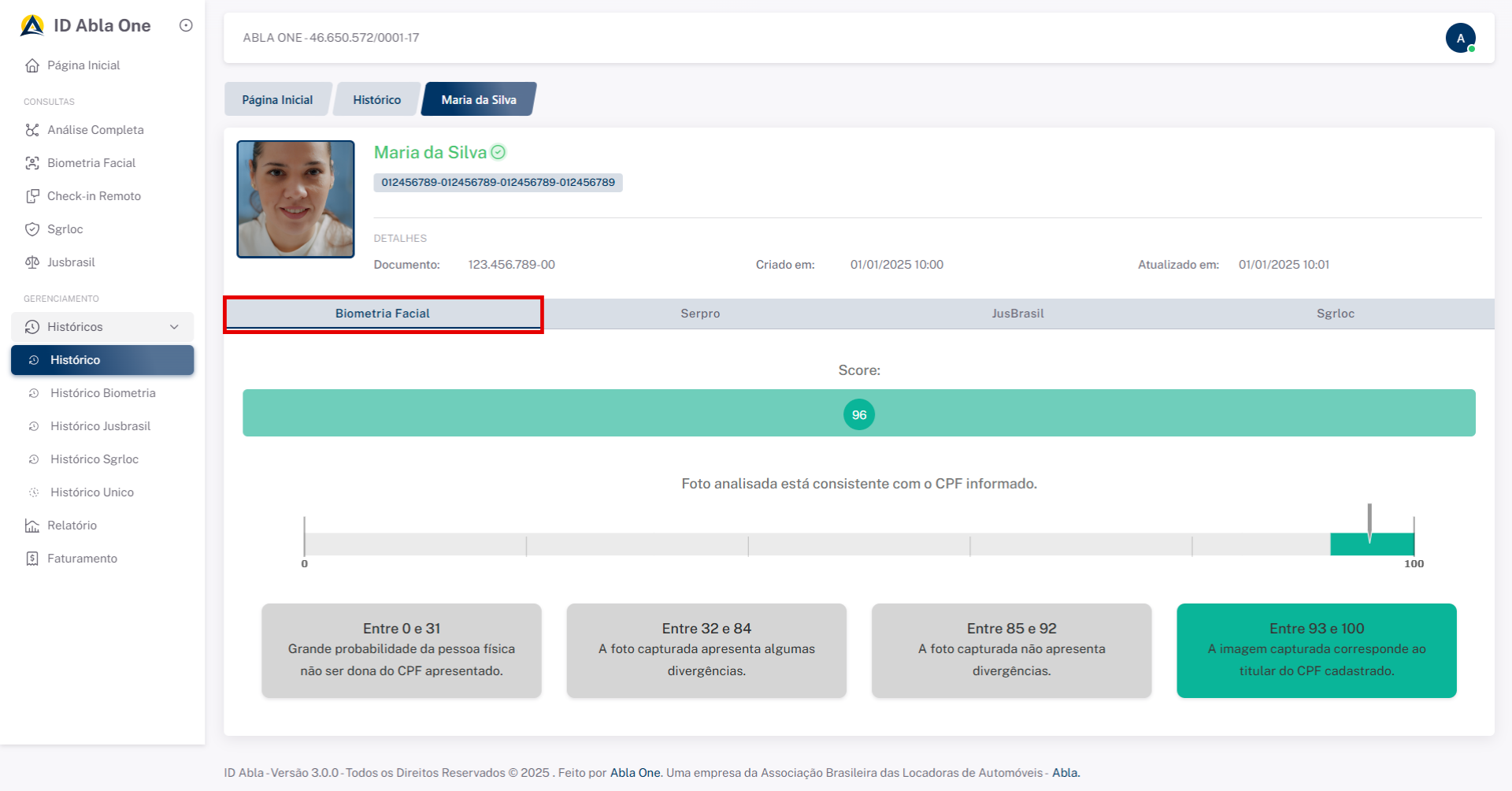Image resolution: width=1512 pixels, height=791 pixels.
Task: Toggle the sidebar pin circle icon
Action: point(186,25)
